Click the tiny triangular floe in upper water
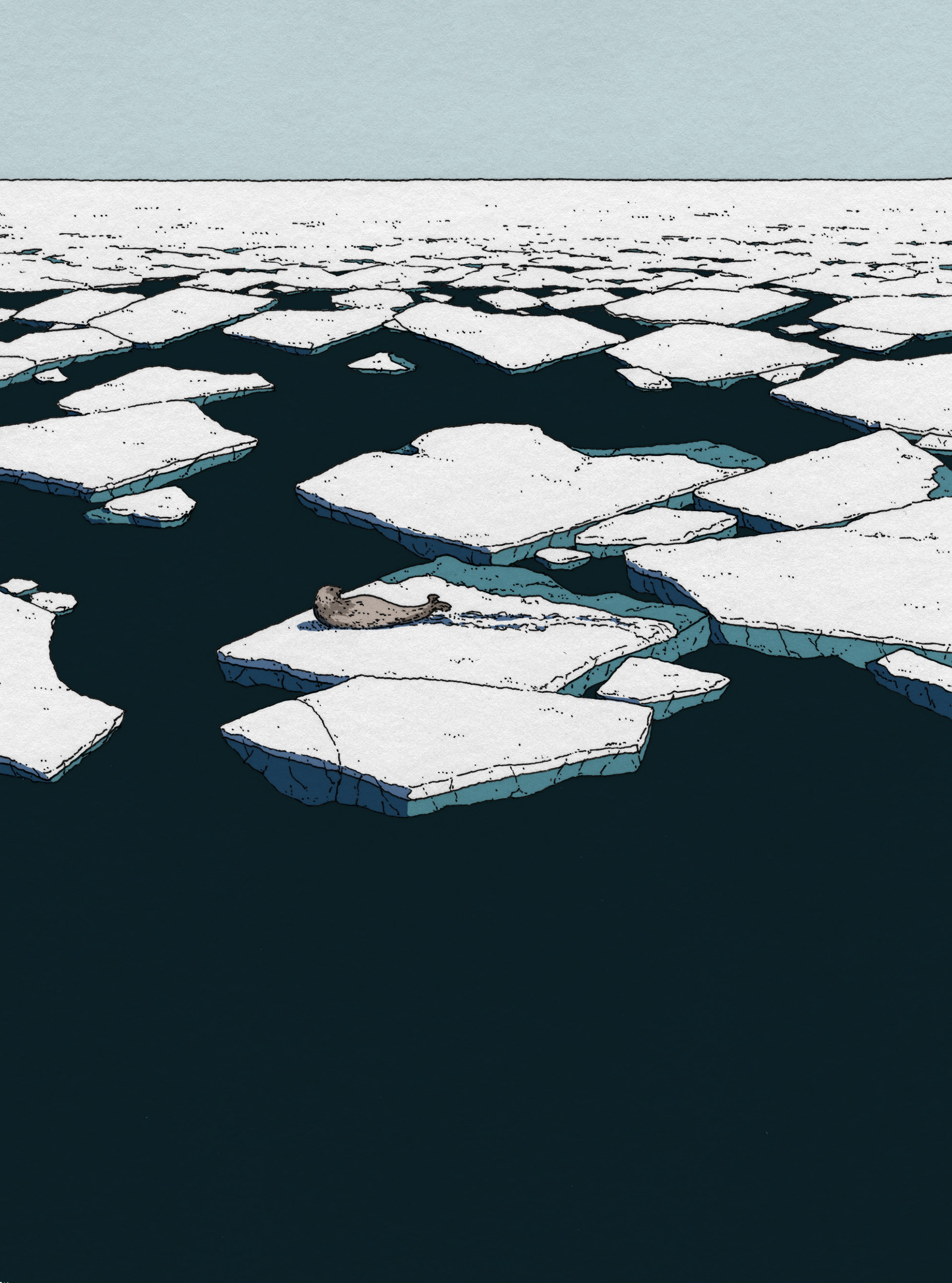Screen dimensions: 952x1283 (380, 363)
